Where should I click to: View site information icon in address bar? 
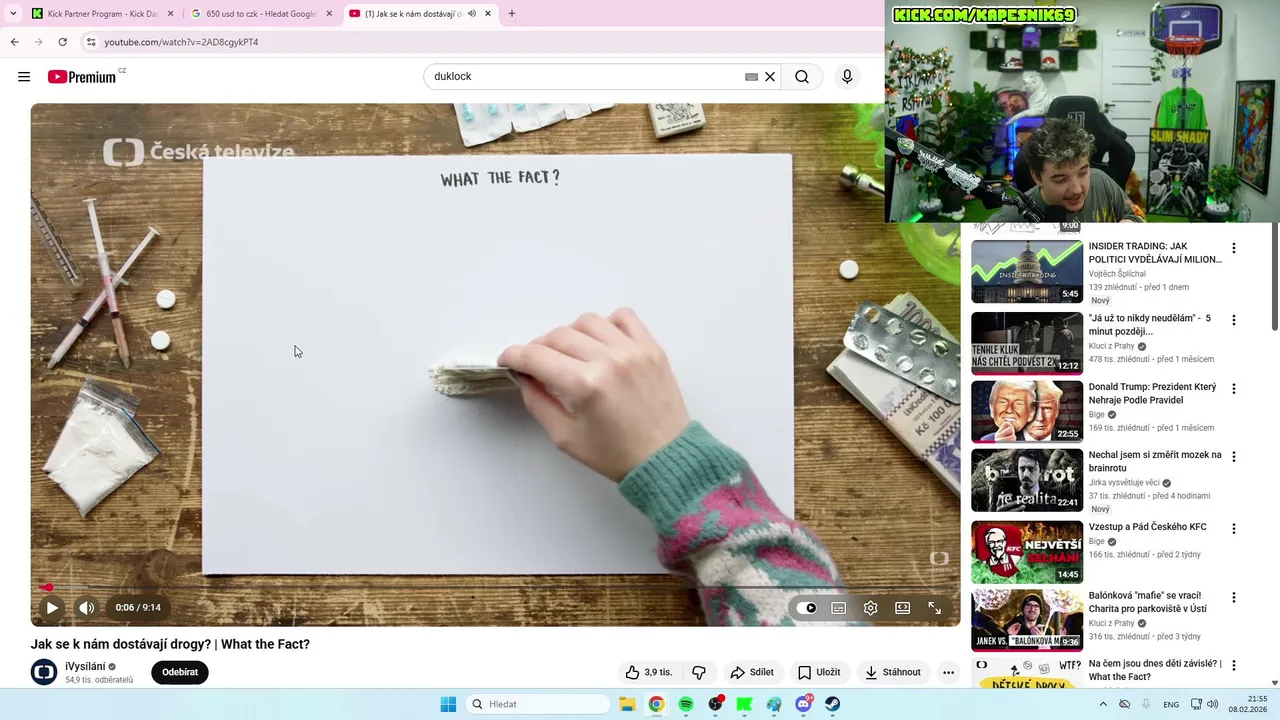click(x=91, y=42)
